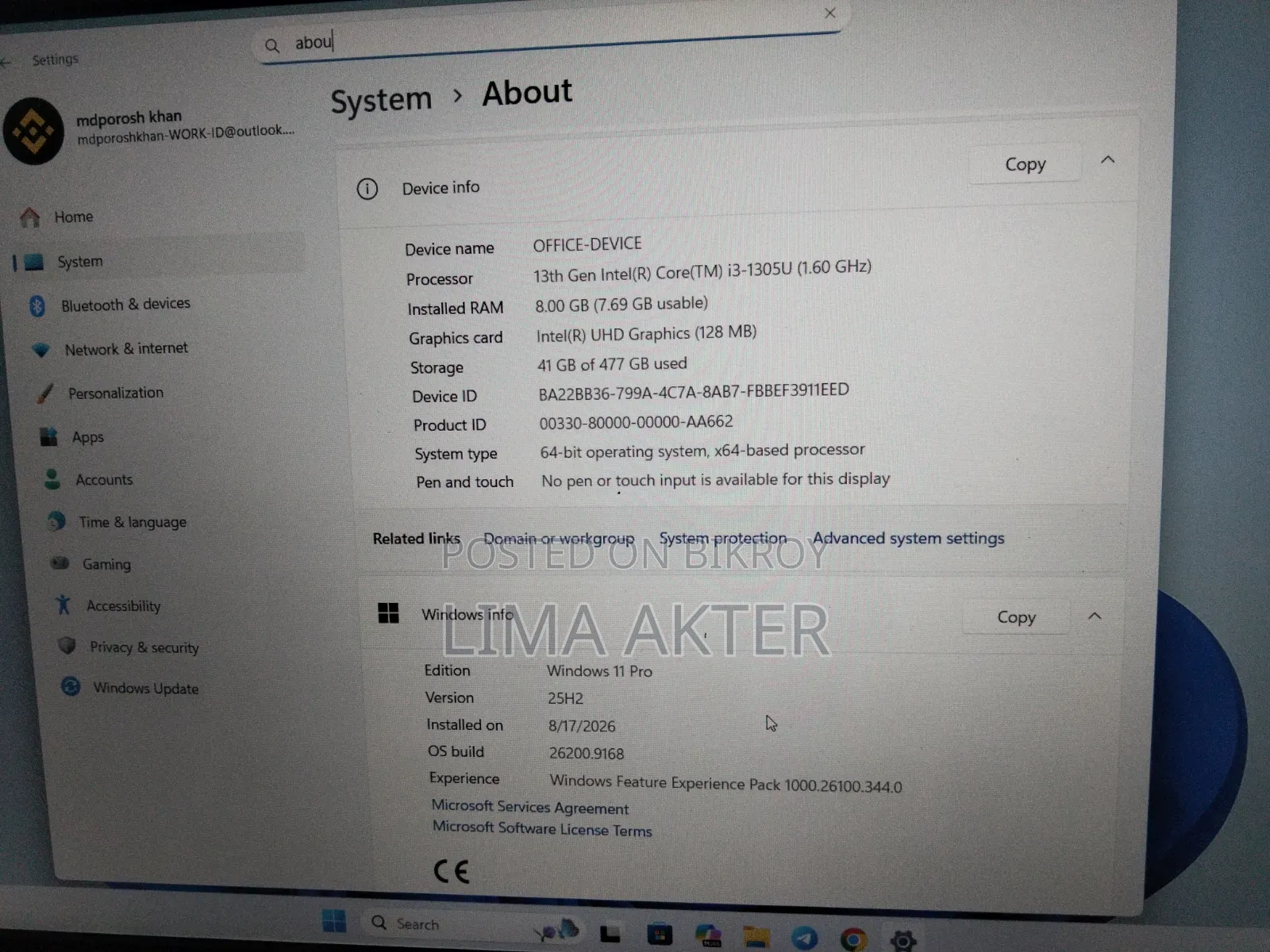
Task: Launch Microsoft Store from taskbar
Action: pyautogui.click(x=660, y=936)
